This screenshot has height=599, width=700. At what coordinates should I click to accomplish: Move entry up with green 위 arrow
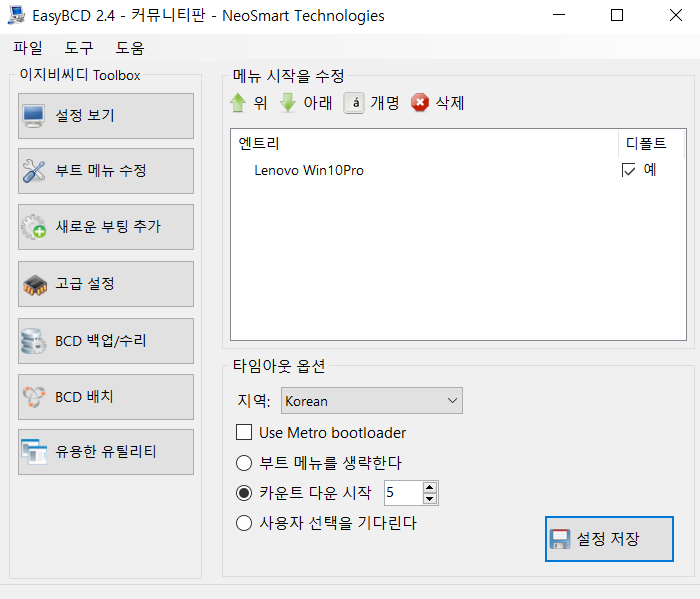point(238,103)
